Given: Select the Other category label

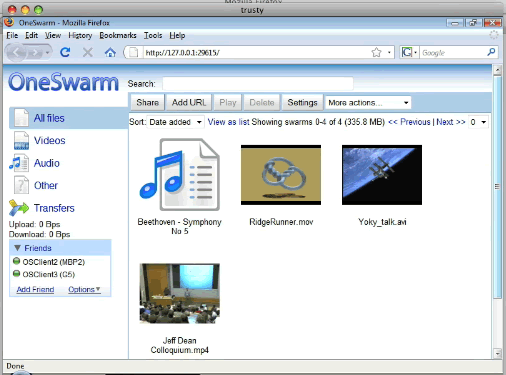Looking at the screenshot, I should pyautogui.click(x=46, y=185).
